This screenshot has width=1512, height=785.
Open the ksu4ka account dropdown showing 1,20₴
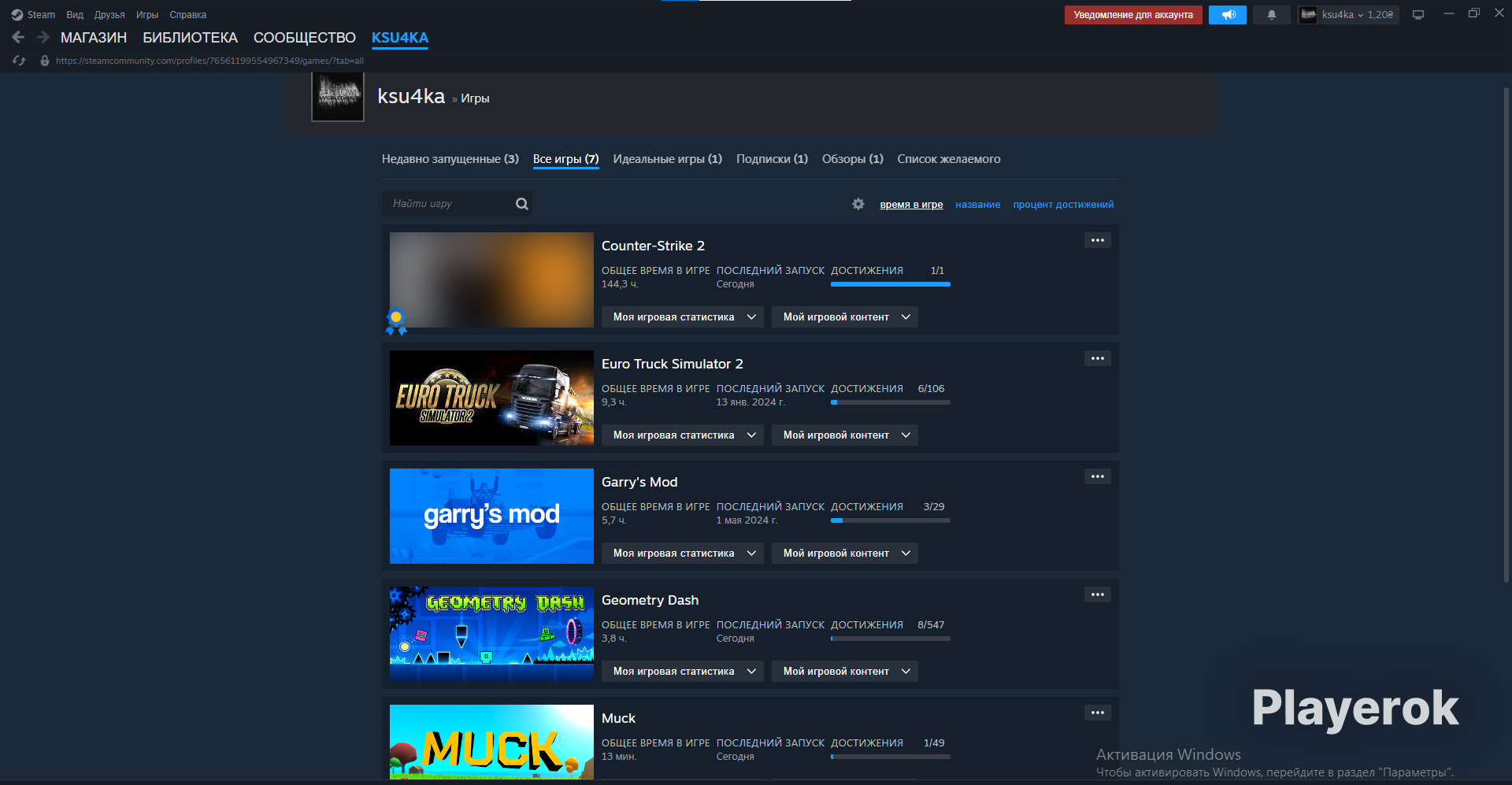(x=1348, y=15)
